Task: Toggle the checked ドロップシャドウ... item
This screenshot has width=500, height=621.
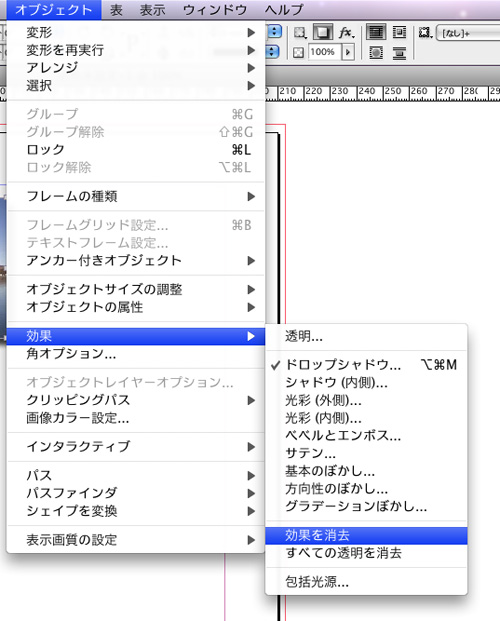Action: click(x=366, y=365)
